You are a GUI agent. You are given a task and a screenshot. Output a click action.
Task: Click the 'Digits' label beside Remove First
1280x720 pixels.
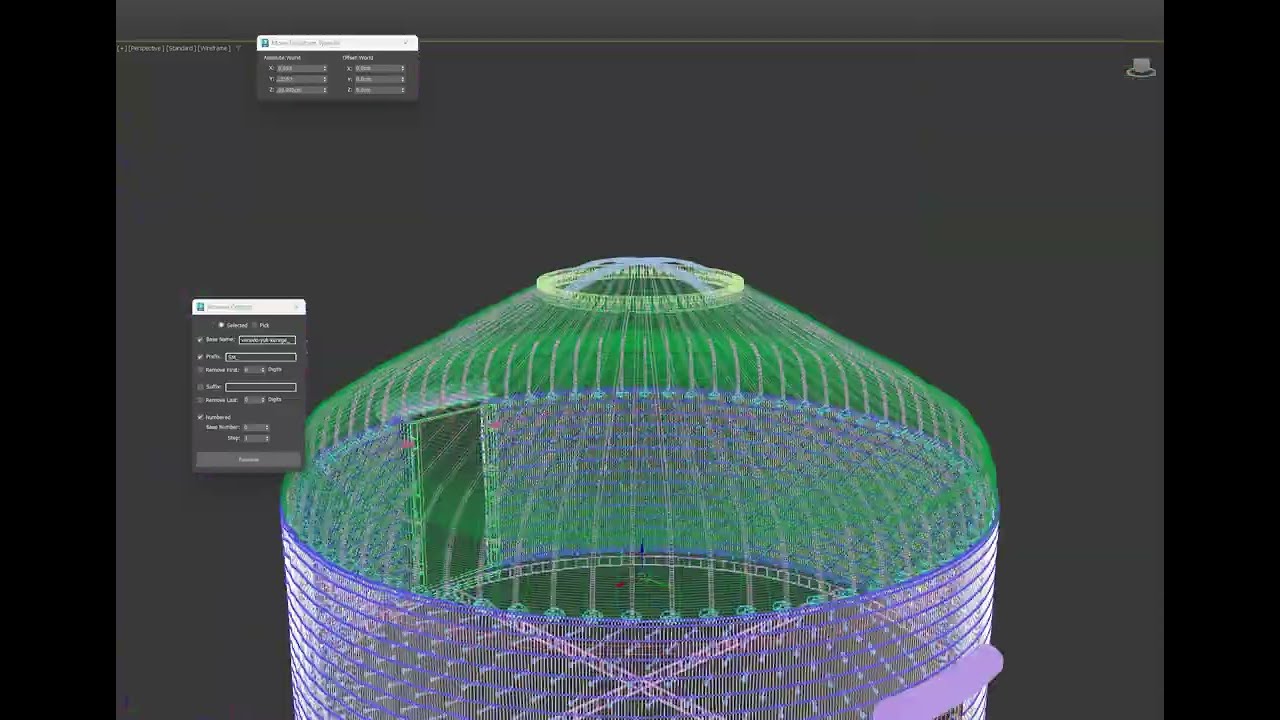coord(275,370)
